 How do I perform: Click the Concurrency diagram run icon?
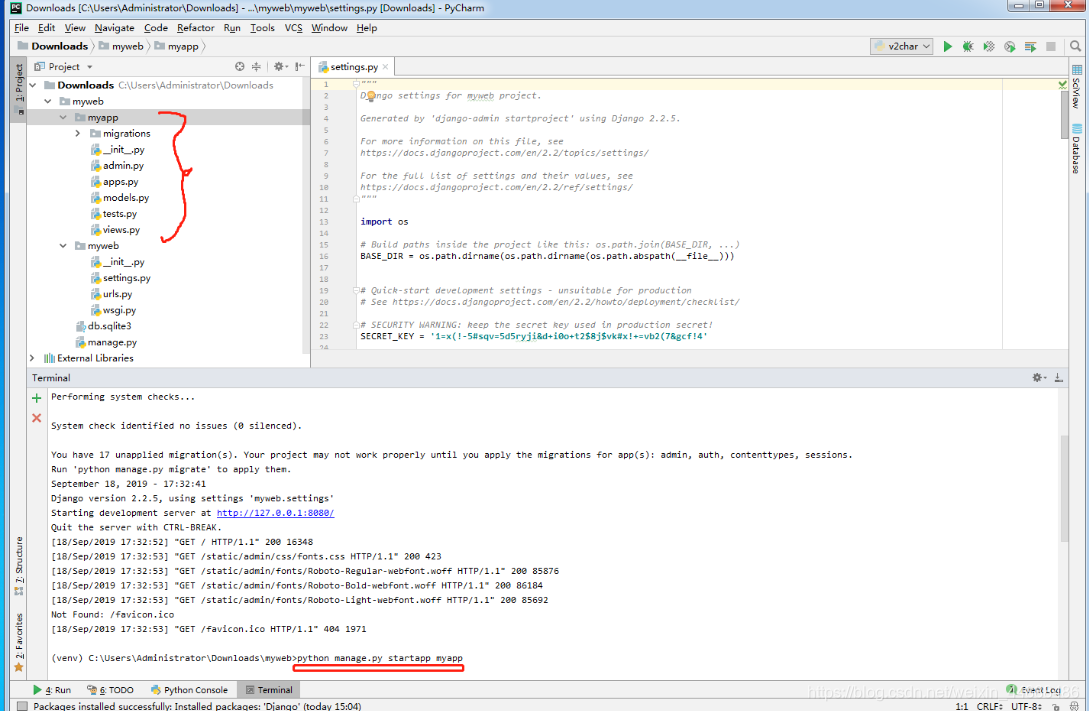(x=1031, y=47)
